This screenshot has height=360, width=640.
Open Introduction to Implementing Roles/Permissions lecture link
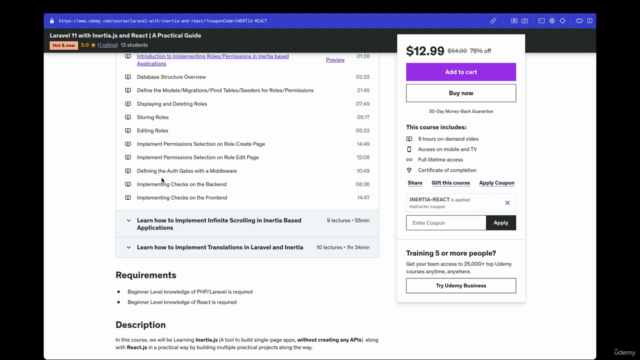(x=213, y=60)
